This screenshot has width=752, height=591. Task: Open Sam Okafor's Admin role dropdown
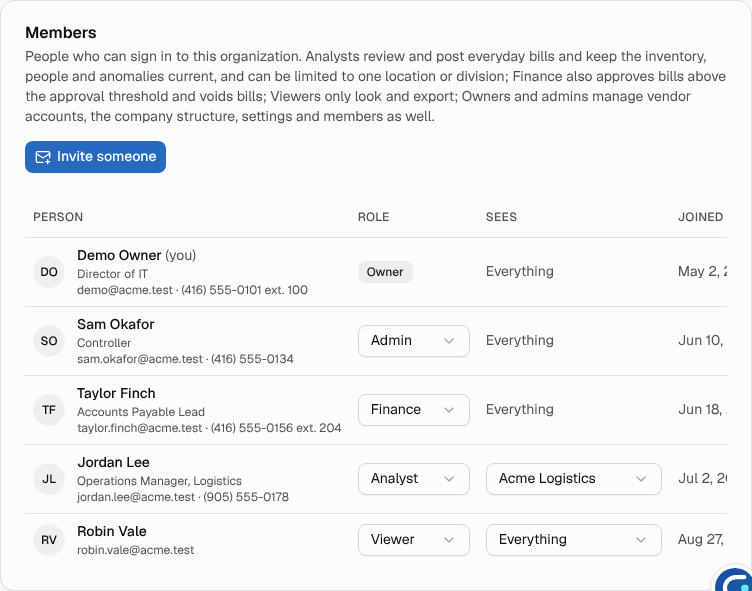point(413,341)
